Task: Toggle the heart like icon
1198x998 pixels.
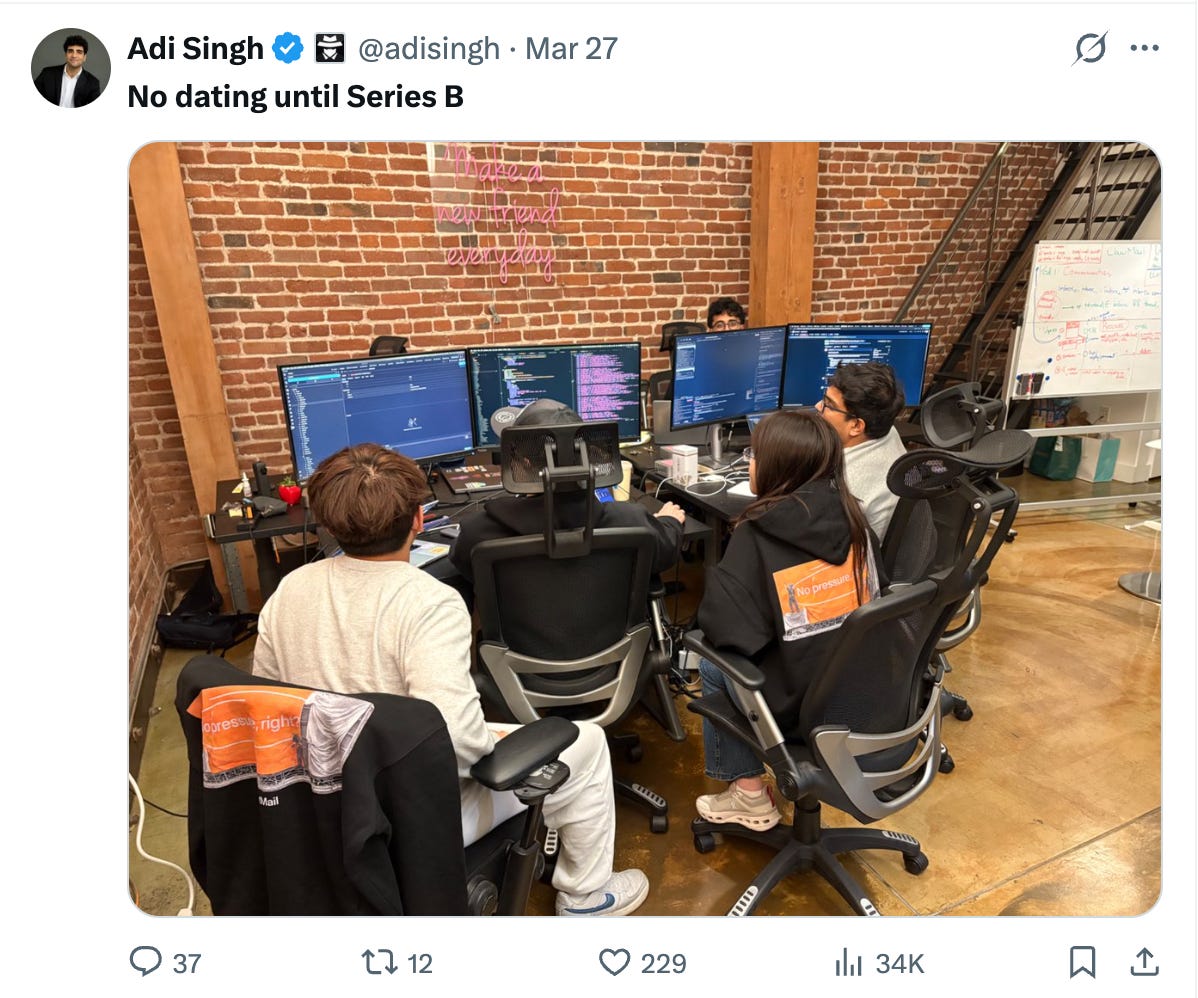Action: [614, 961]
